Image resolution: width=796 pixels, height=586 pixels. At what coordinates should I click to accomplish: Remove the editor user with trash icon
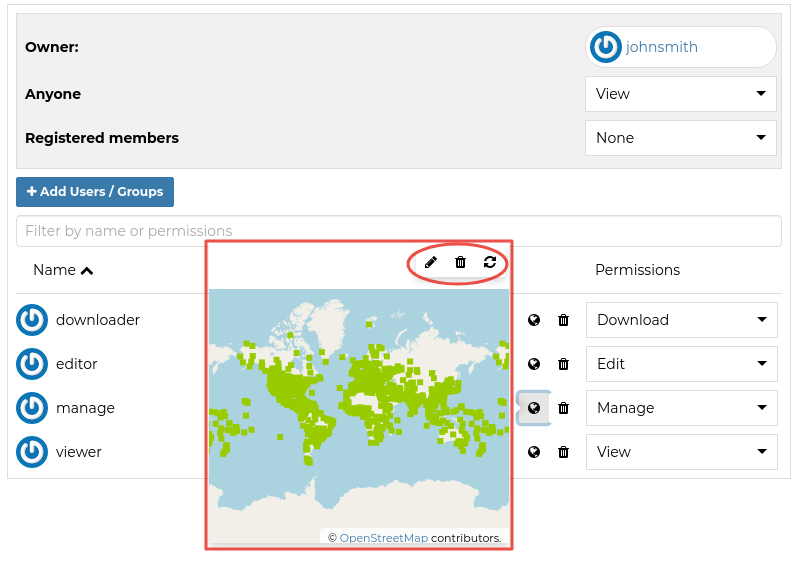(x=563, y=364)
